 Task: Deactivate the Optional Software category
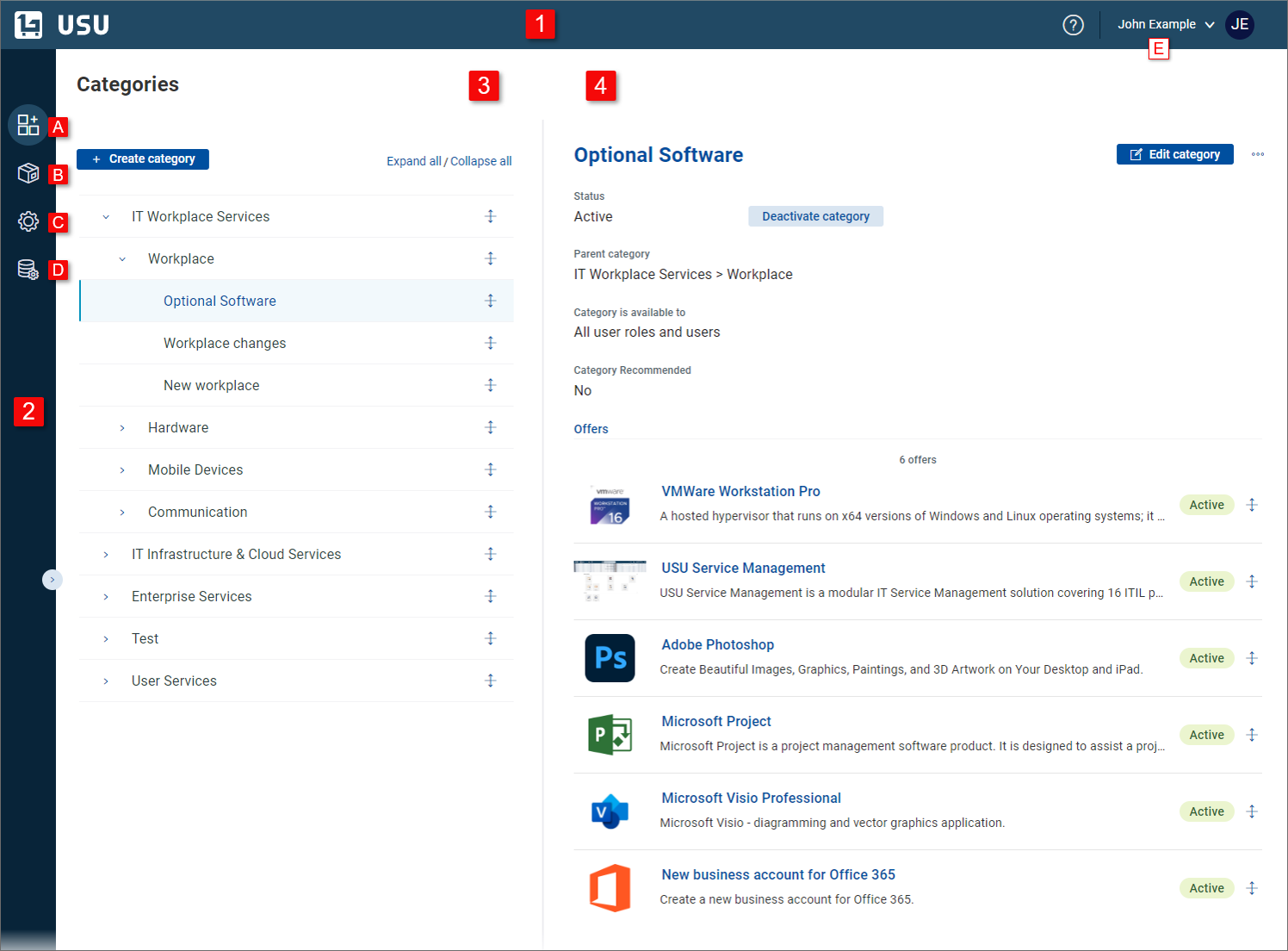[x=815, y=216]
